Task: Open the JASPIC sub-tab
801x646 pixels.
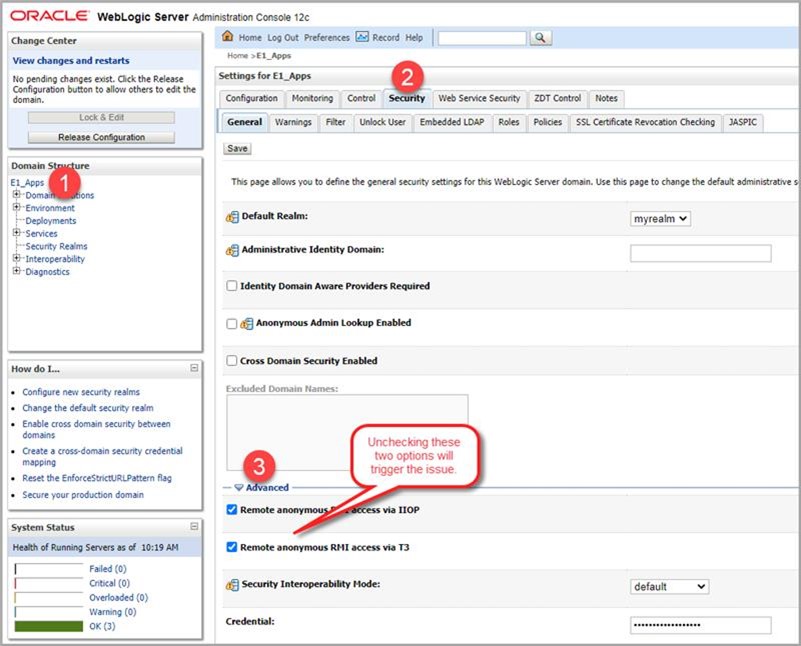Action: coord(743,122)
